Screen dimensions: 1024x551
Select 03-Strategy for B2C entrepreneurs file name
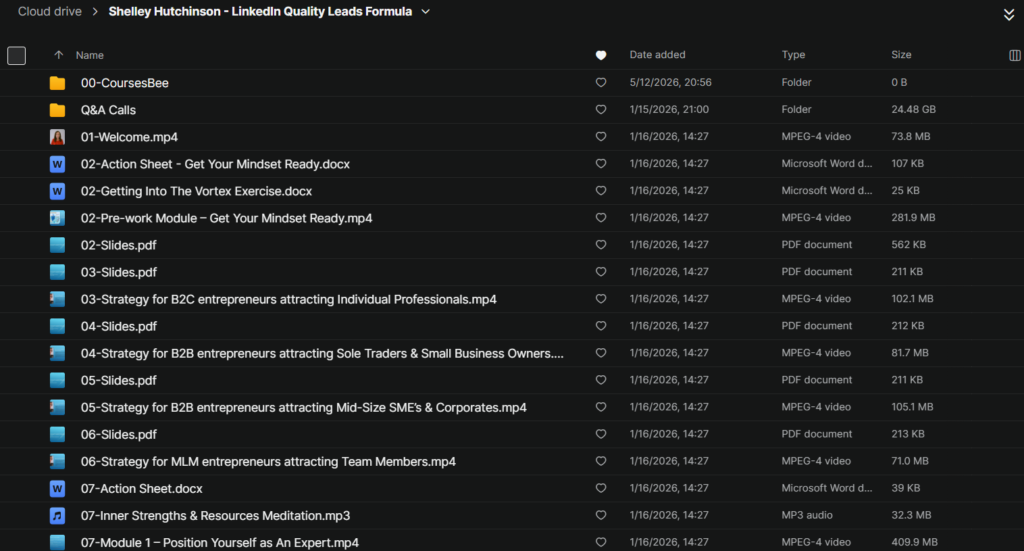point(289,299)
